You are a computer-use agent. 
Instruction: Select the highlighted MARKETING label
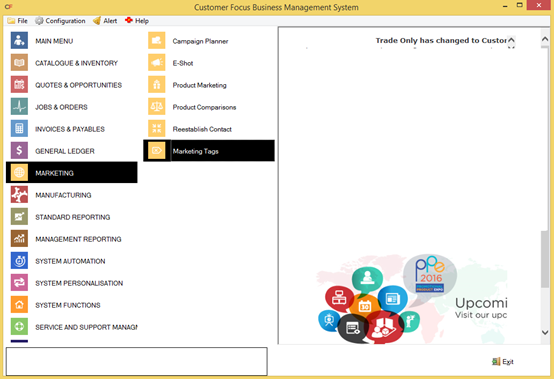[x=54, y=173]
